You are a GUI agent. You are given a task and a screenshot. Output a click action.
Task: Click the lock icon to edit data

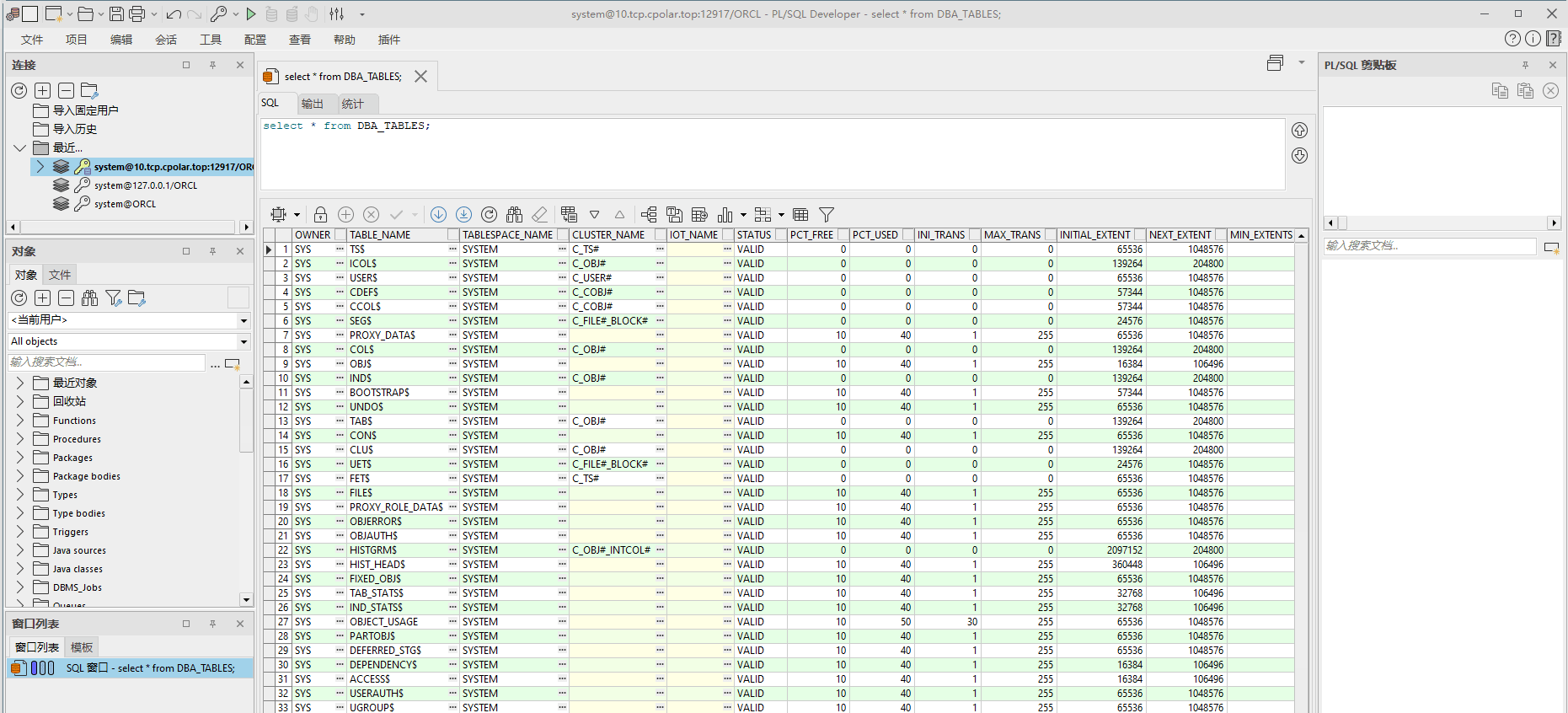[x=320, y=215]
